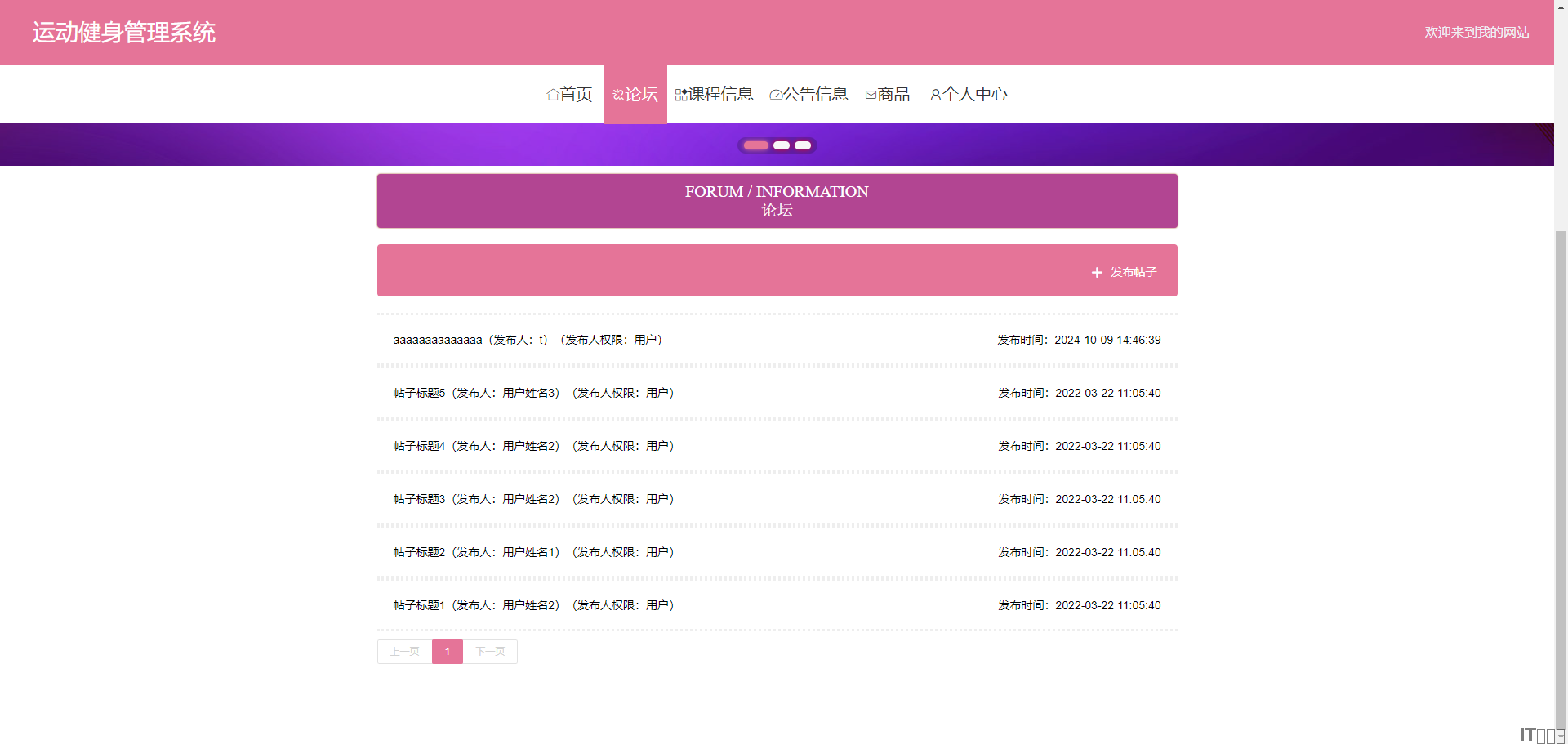This screenshot has width=1568, height=744.
Task: Select the first carousel indicator dot
Action: coord(755,145)
